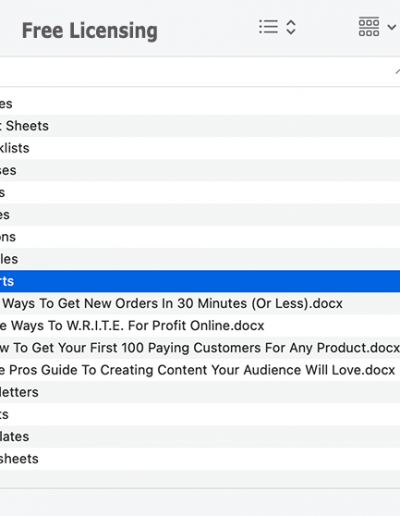Viewport: 400px width, 516px height.
Task: Open the view mode up-down chevron
Action: coord(291,27)
